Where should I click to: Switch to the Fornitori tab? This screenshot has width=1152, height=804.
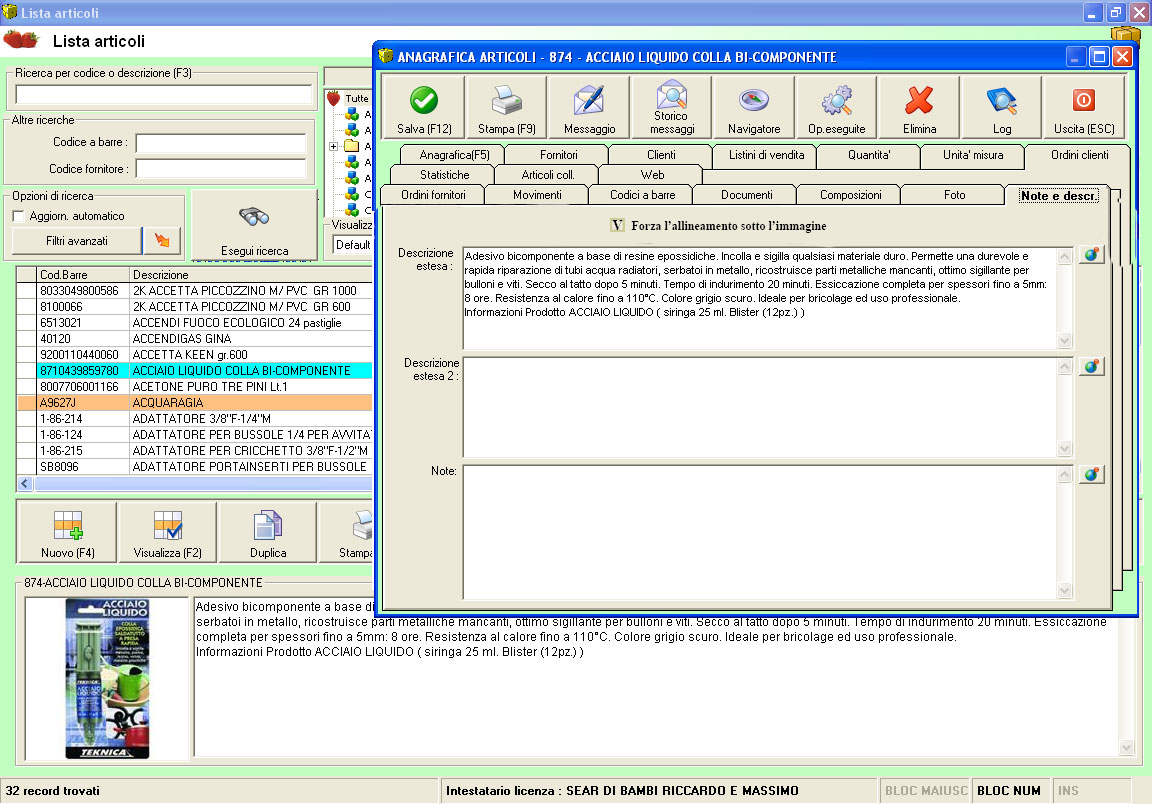[558, 155]
